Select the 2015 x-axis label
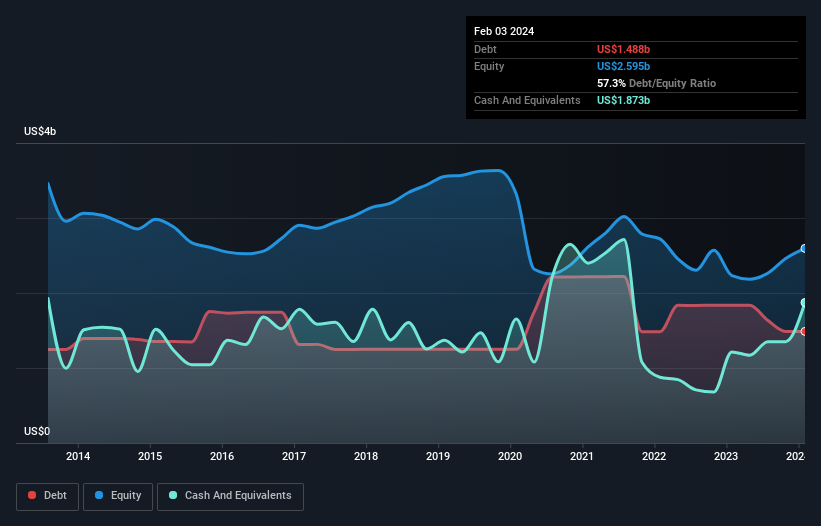 (x=150, y=456)
